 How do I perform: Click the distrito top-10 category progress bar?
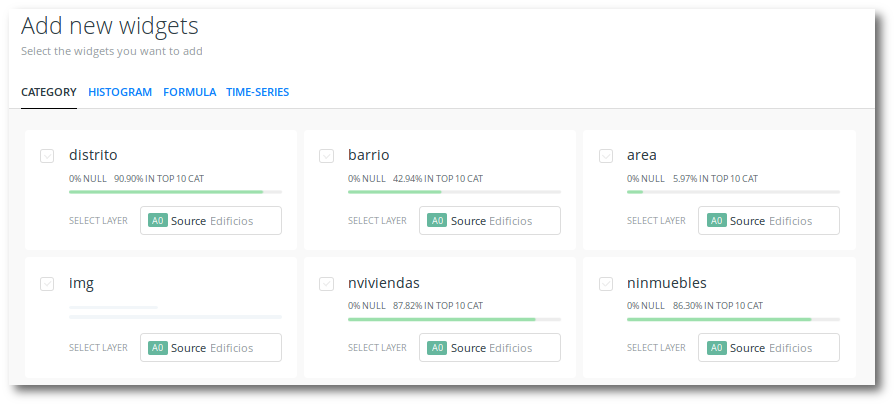(x=175, y=191)
